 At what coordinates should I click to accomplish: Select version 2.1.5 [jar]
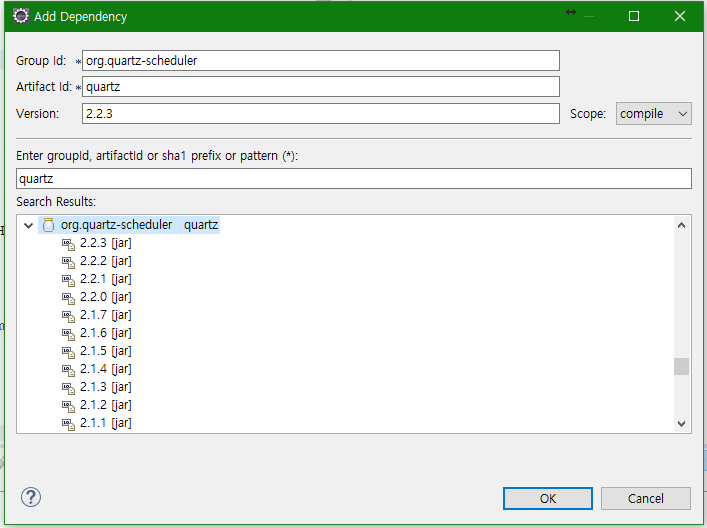[106, 351]
